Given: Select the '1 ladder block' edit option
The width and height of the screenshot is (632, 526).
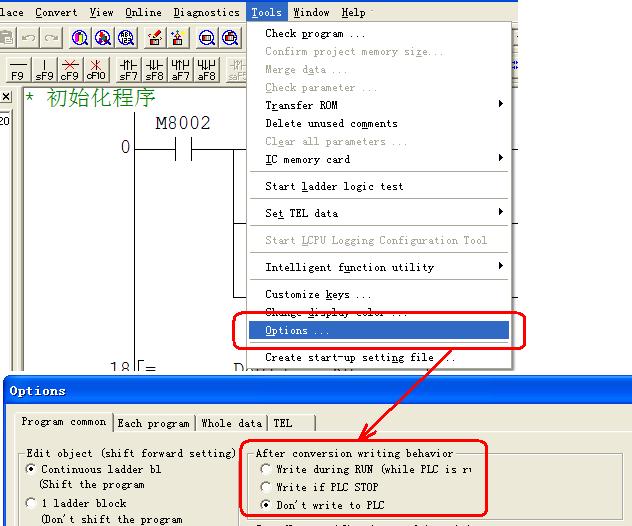Looking at the screenshot, I should click(x=32, y=504).
